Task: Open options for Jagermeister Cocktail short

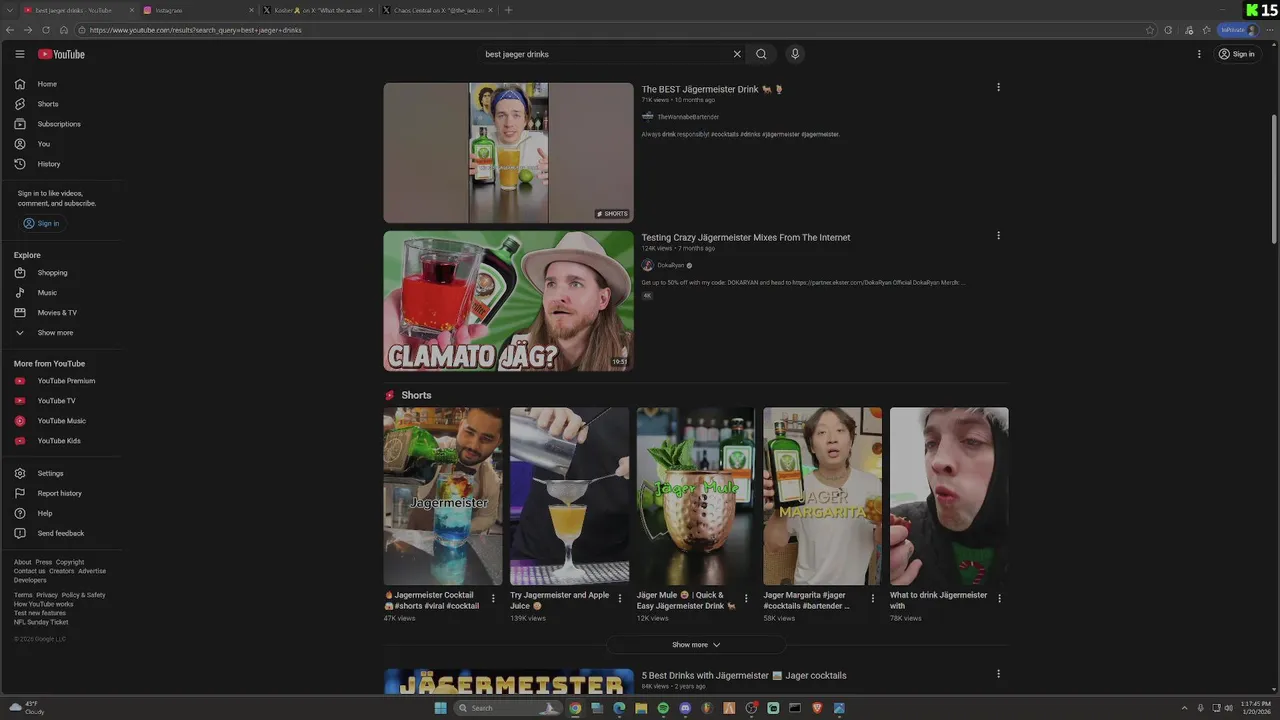Action: [x=493, y=598]
